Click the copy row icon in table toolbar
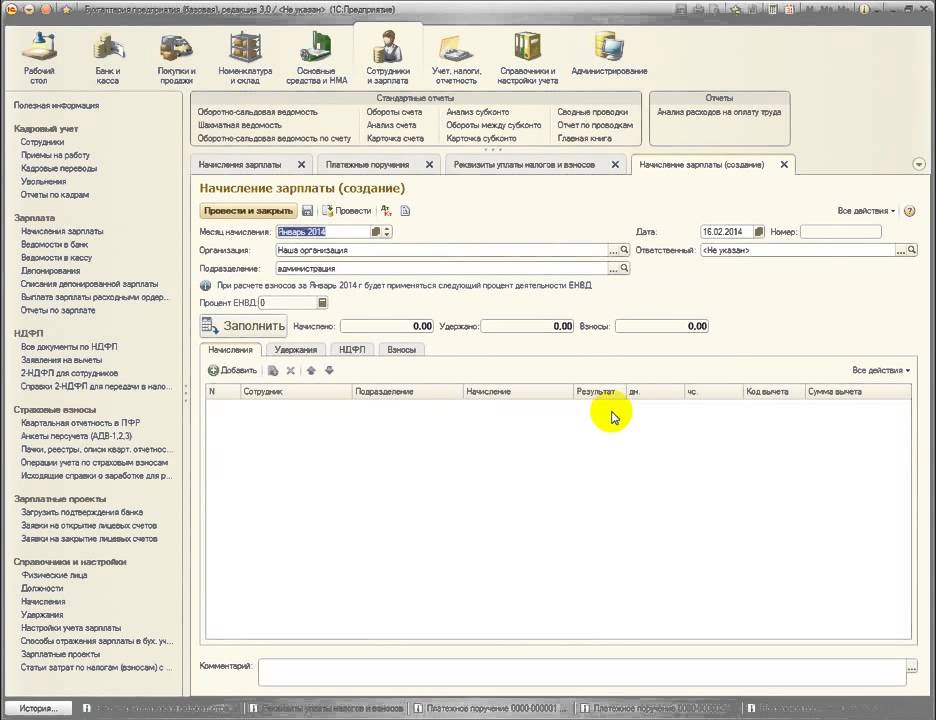936x720 pixels. click(x=273, y=370)
